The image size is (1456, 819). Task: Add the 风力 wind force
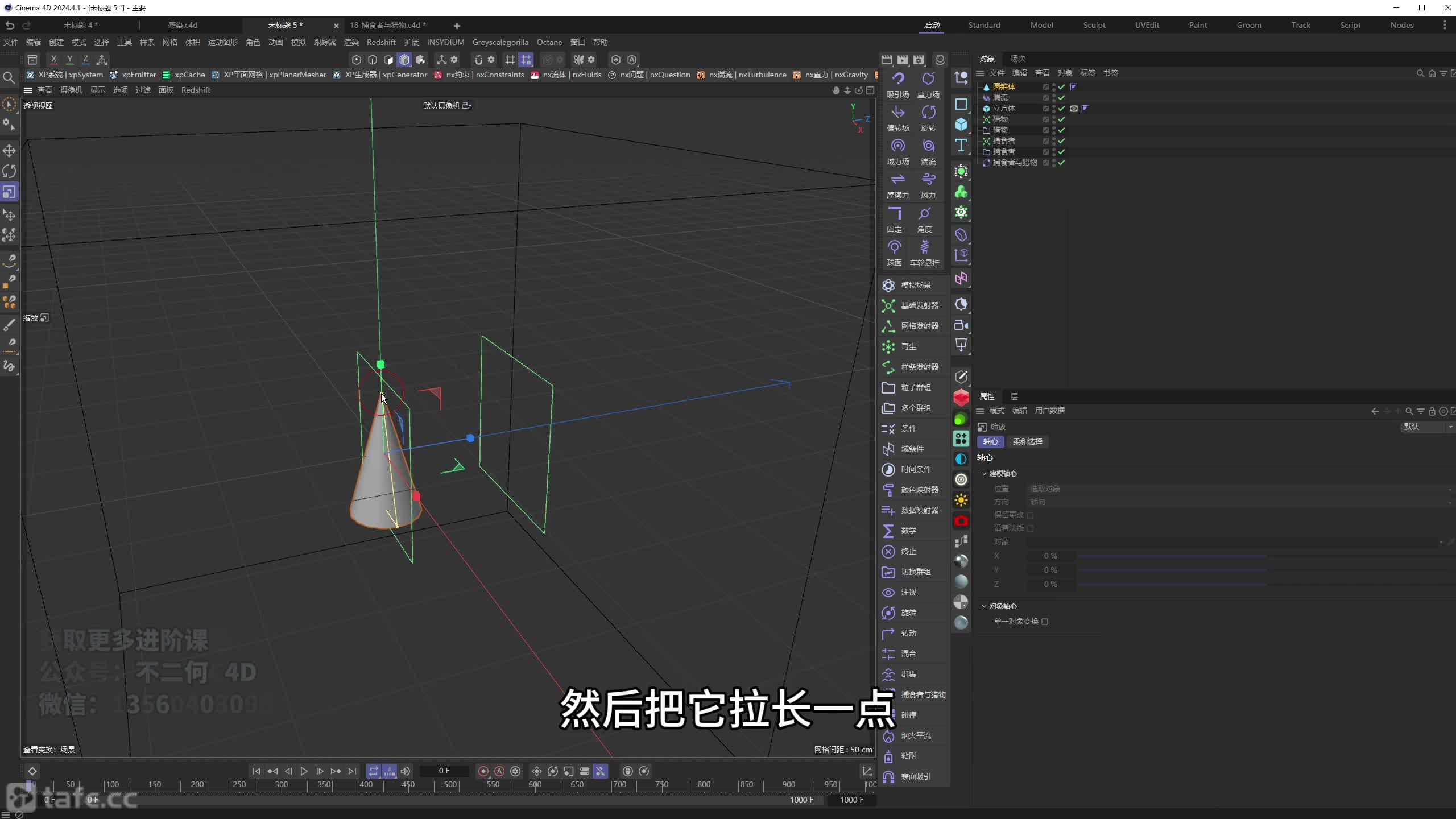click(x=928, y=185)
